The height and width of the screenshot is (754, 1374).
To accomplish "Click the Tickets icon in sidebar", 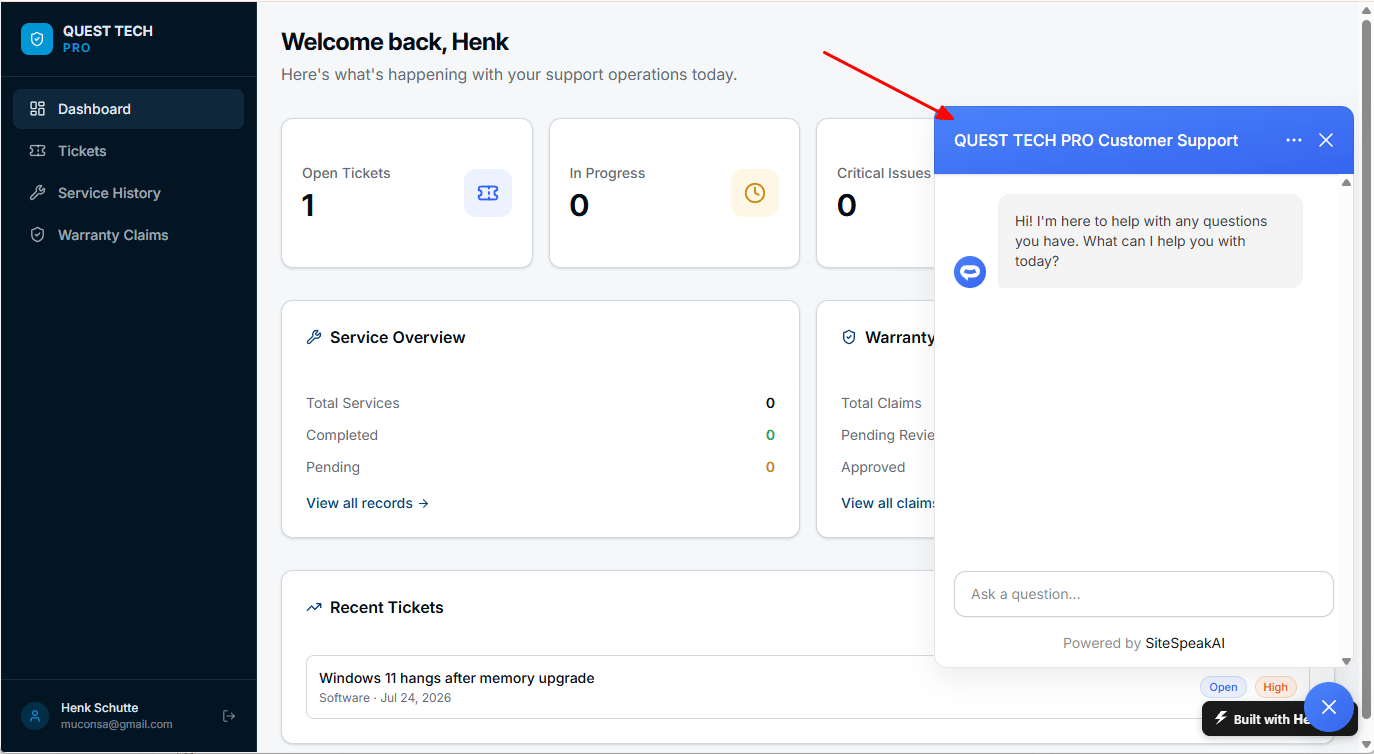I will [x=38, y=151].
